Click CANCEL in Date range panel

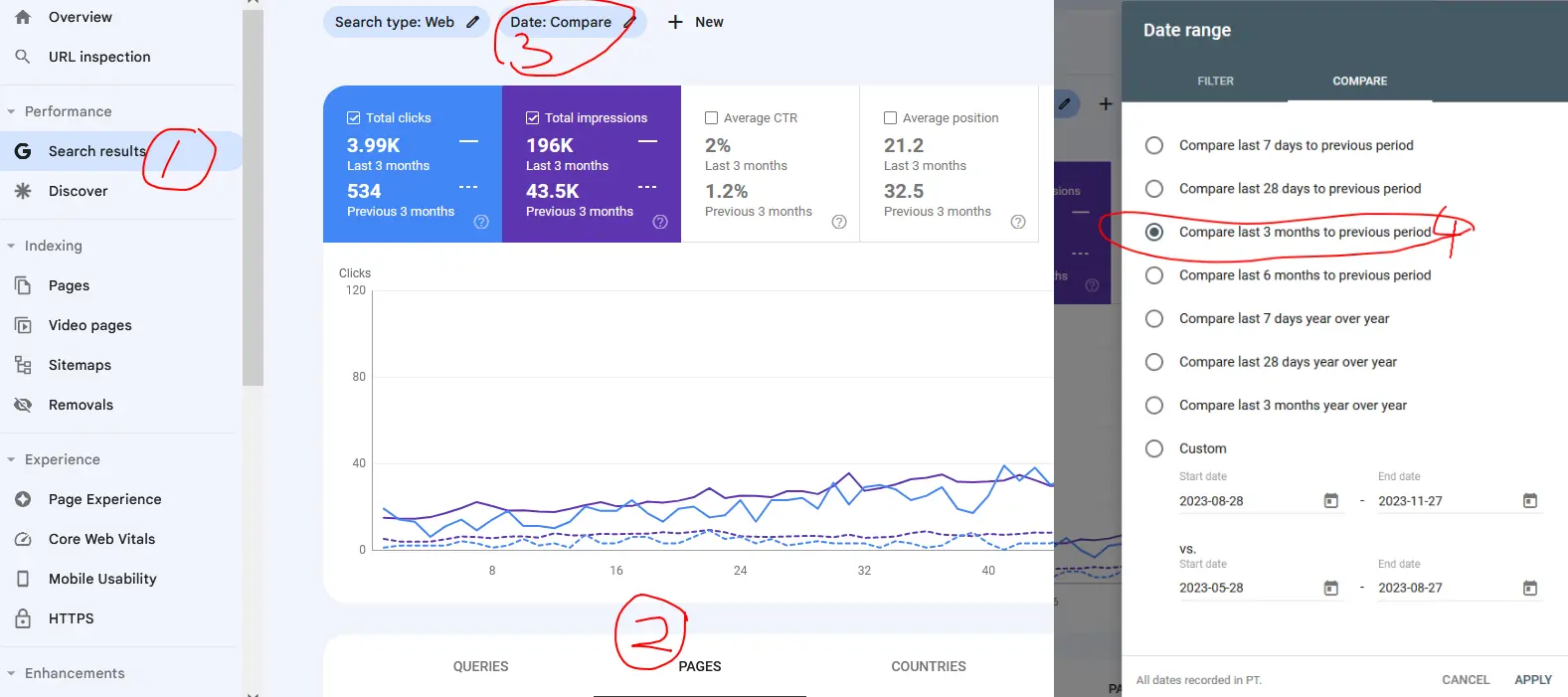pyautogui.click(x=1465, y=680)
